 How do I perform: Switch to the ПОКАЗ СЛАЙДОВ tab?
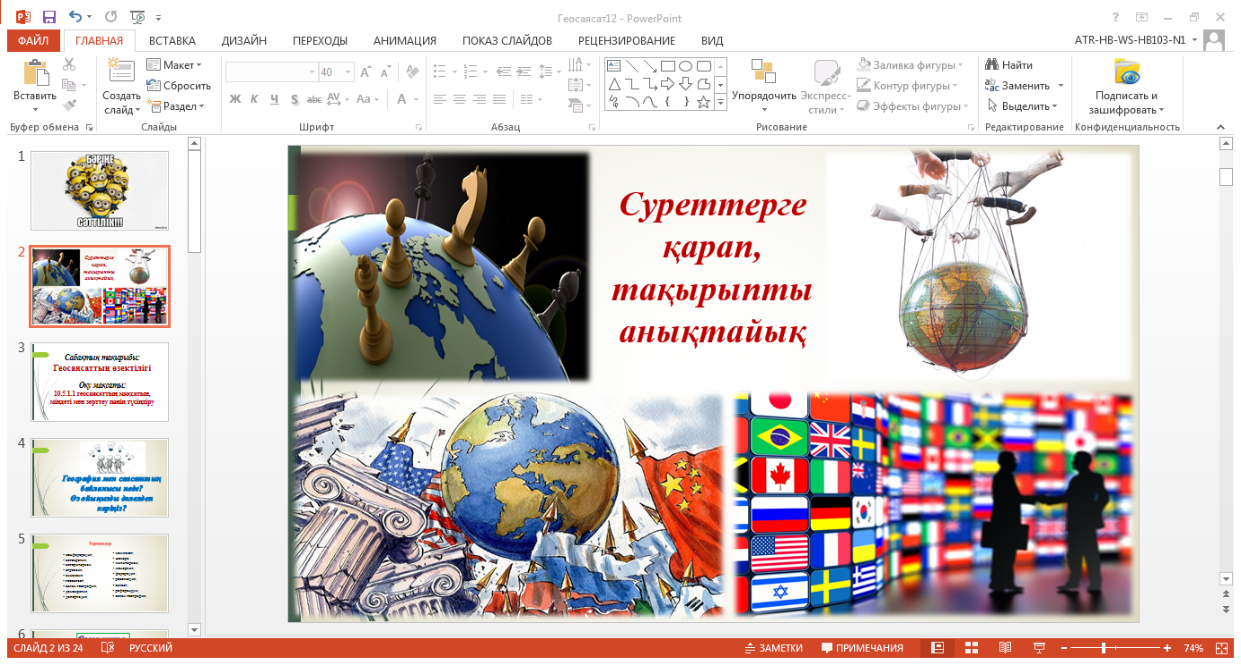coord(507,41)
